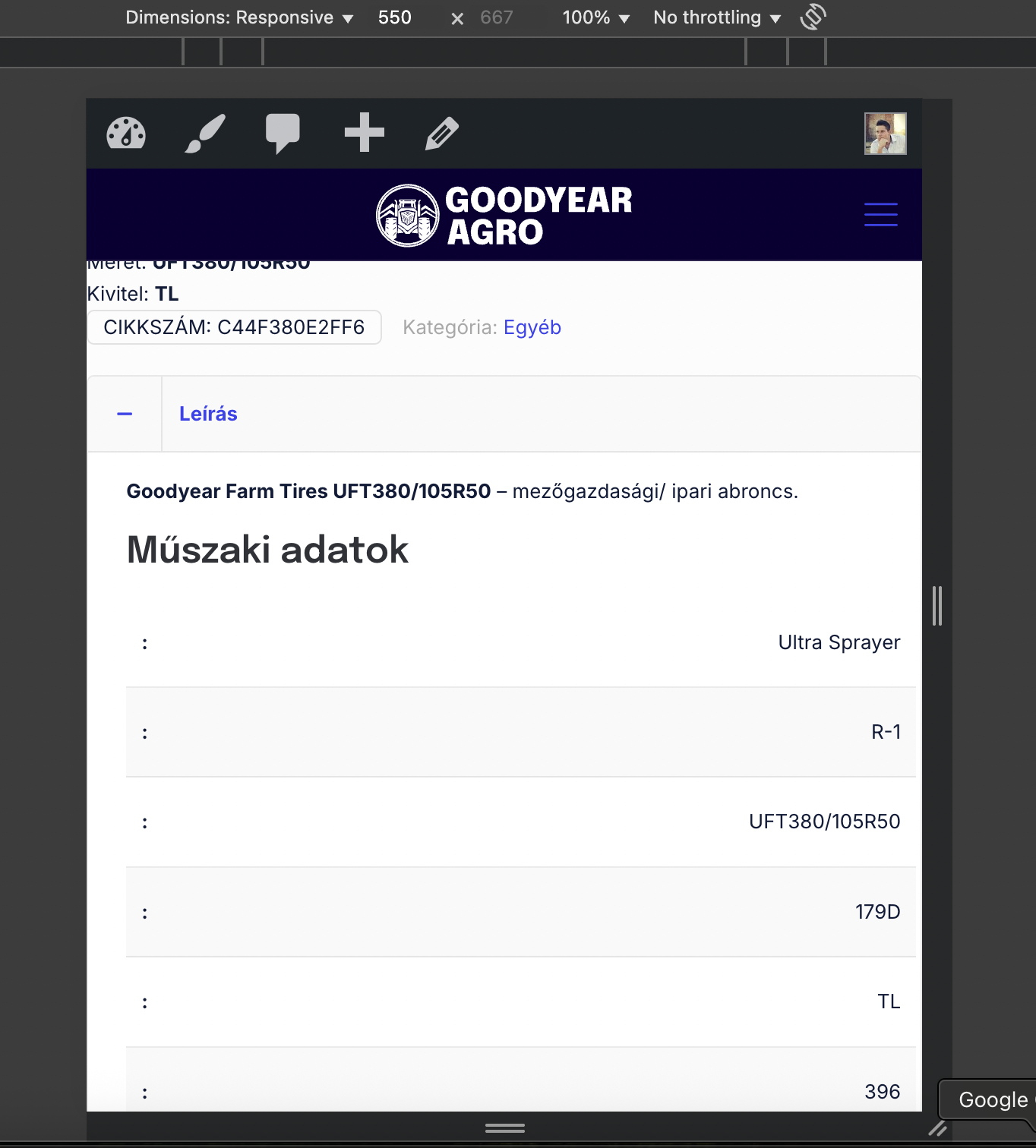Open the Egyéb category link
This screenshot has height=1148, width=1036.
click(x=532, y=327)
